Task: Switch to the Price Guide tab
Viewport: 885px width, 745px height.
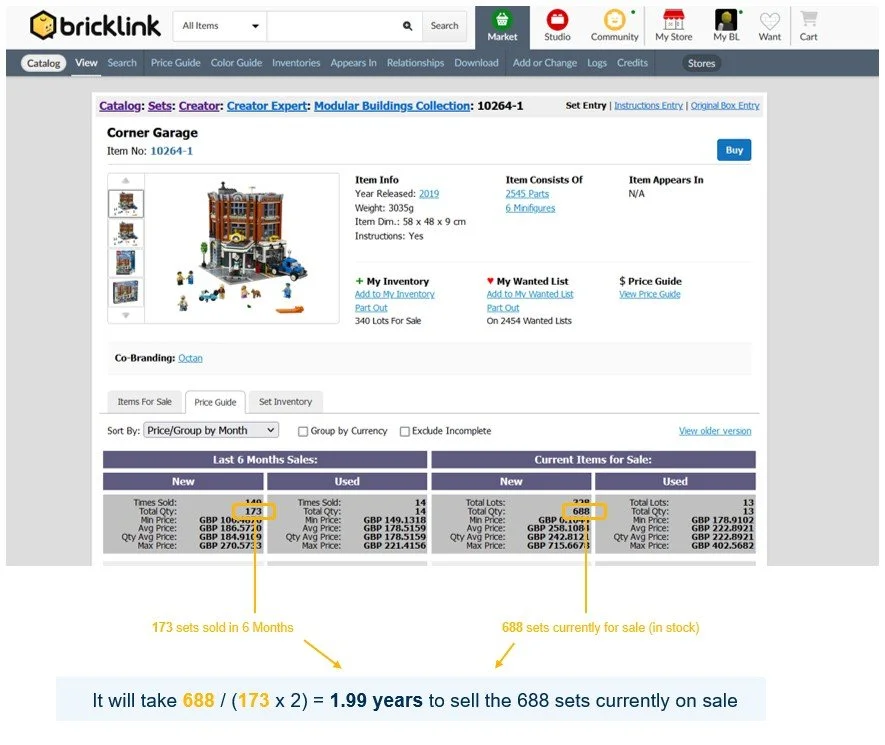Action: (x=215, y=402)
